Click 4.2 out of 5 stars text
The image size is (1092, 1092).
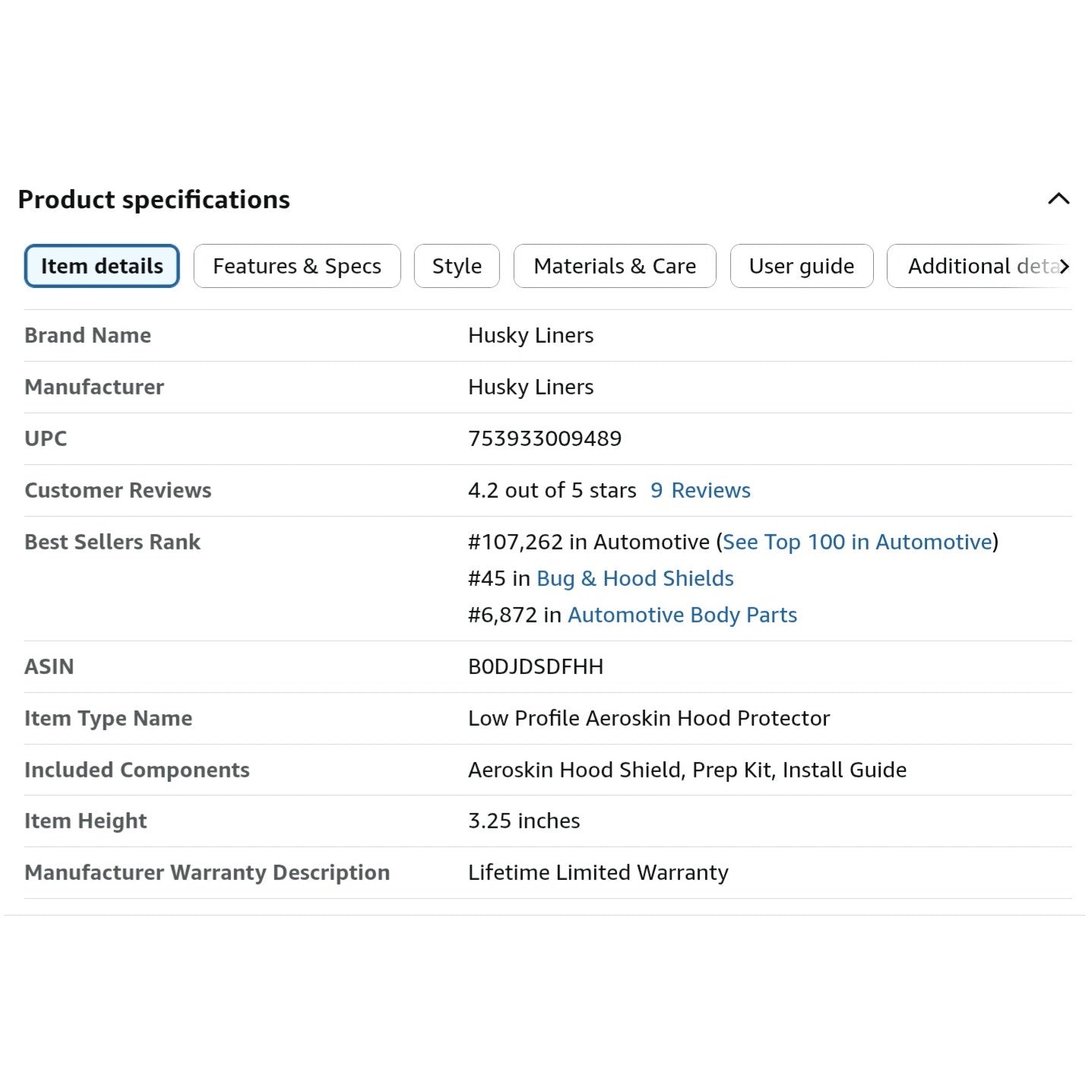coord(552,490)
